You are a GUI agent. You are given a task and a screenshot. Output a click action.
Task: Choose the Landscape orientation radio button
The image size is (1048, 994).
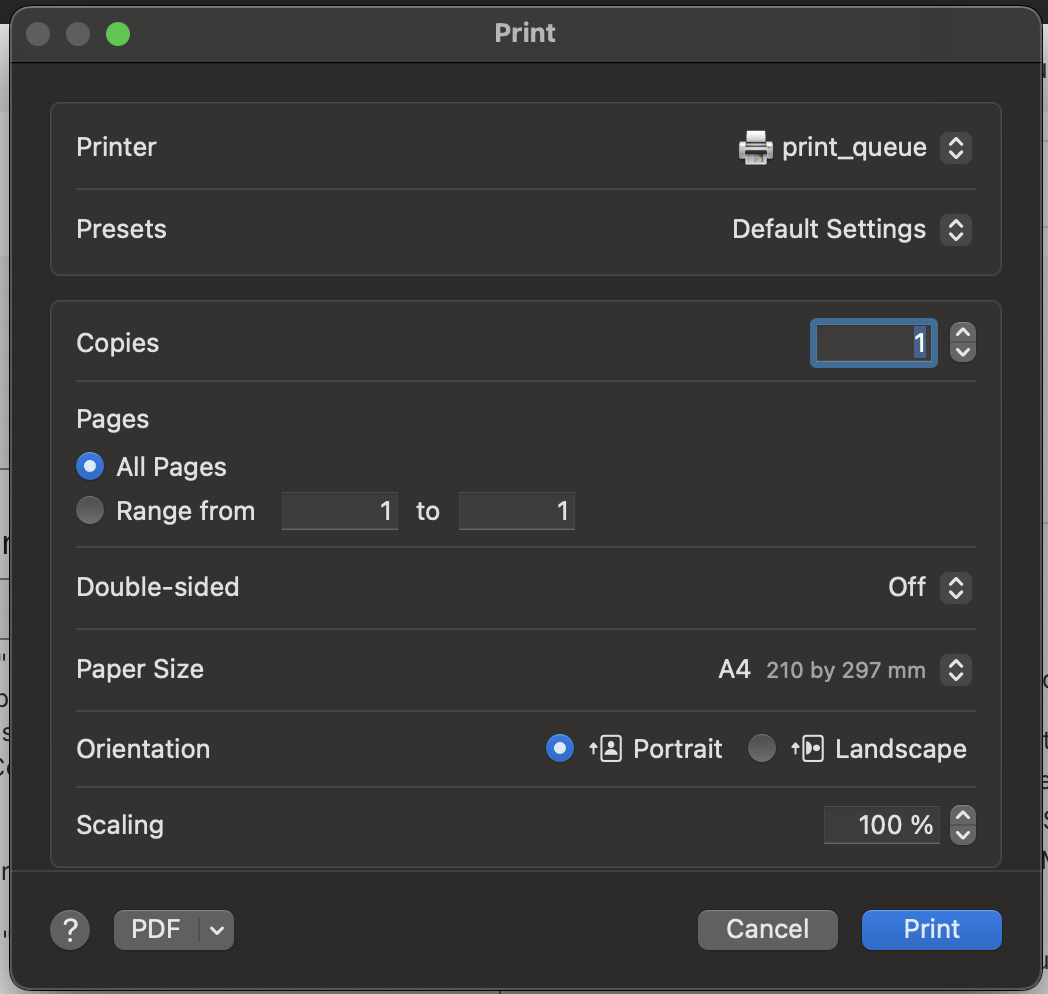pos(762,749)
